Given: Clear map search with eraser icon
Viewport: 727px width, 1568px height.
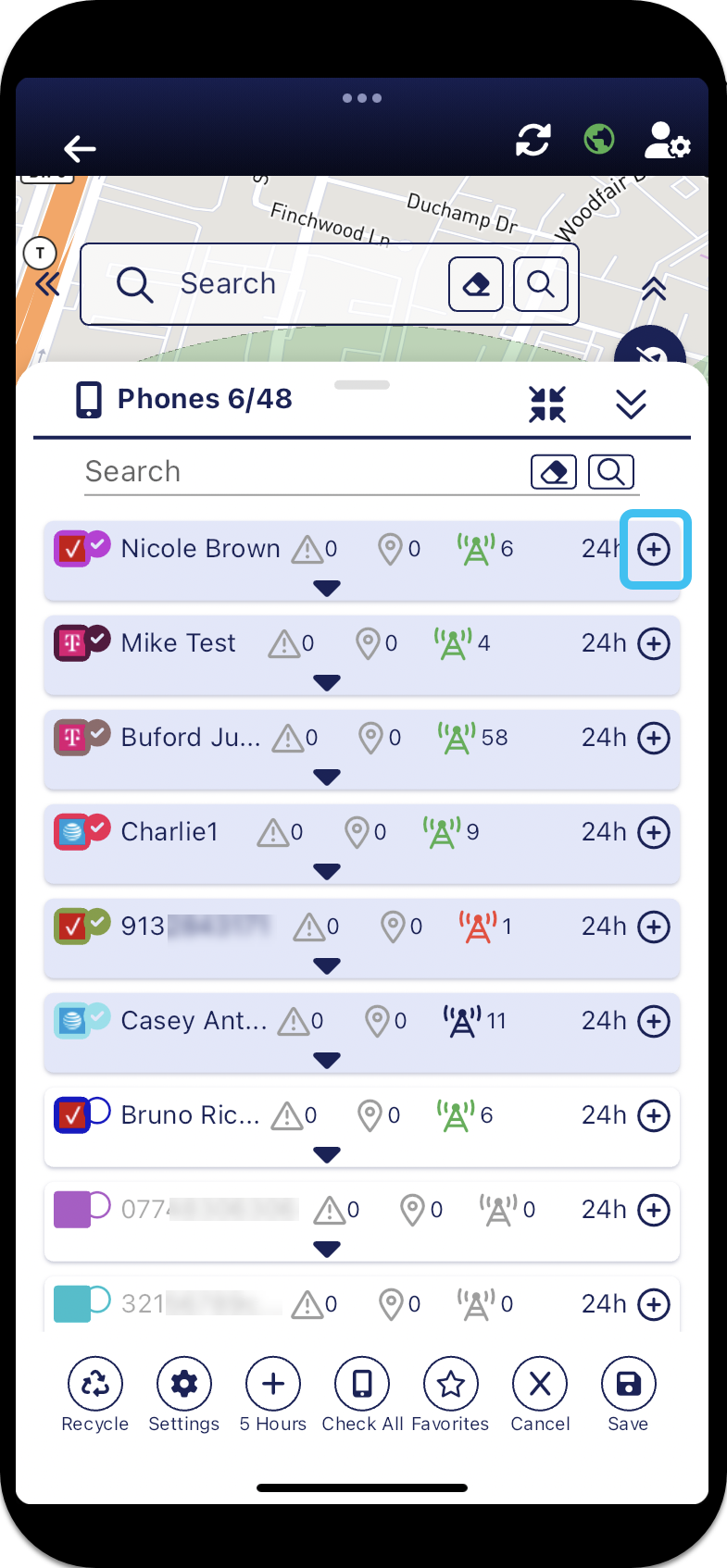Looking at the screenshot, I should pyautogui.click(x=476, y=283).
